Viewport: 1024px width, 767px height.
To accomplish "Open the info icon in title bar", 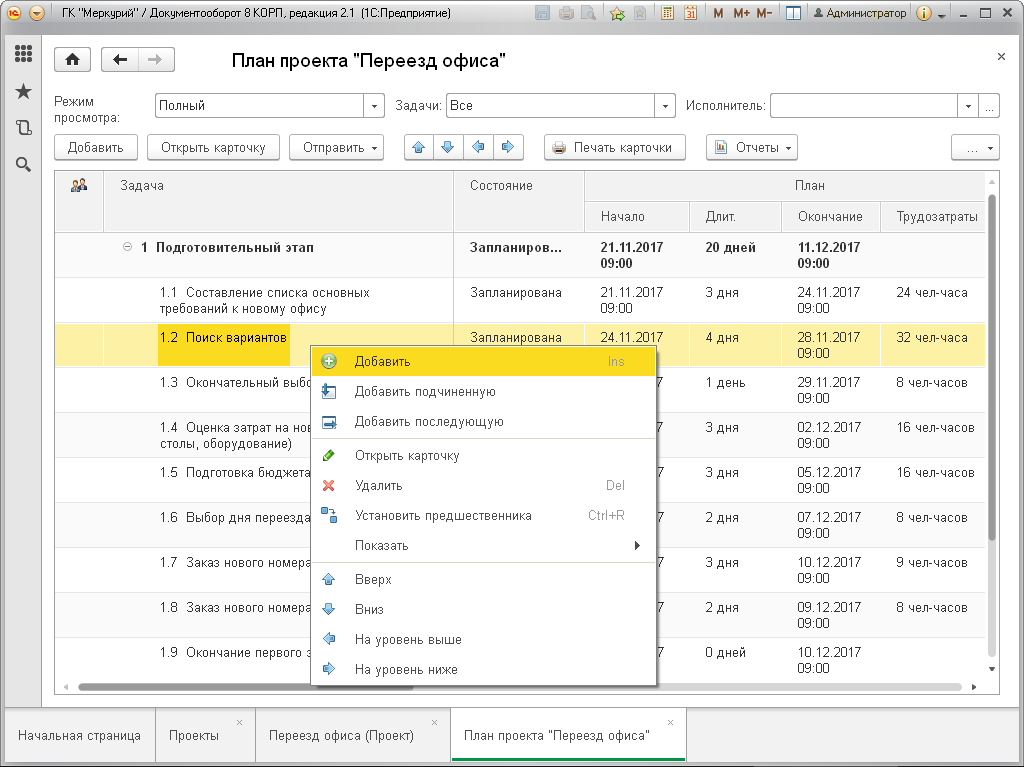I will (x=923, y=13).
